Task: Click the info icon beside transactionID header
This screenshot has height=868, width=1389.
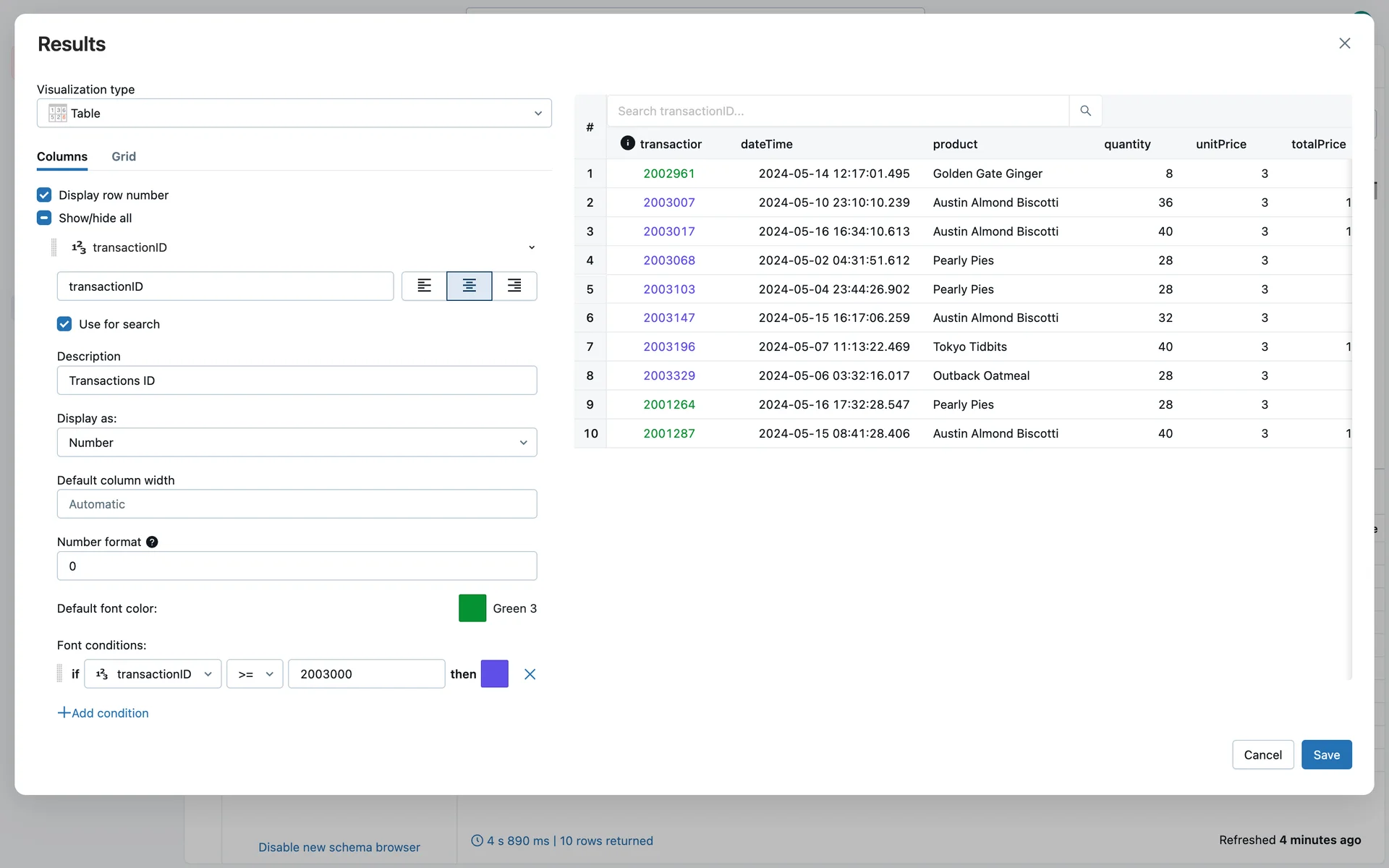Action: pos(627,143)
